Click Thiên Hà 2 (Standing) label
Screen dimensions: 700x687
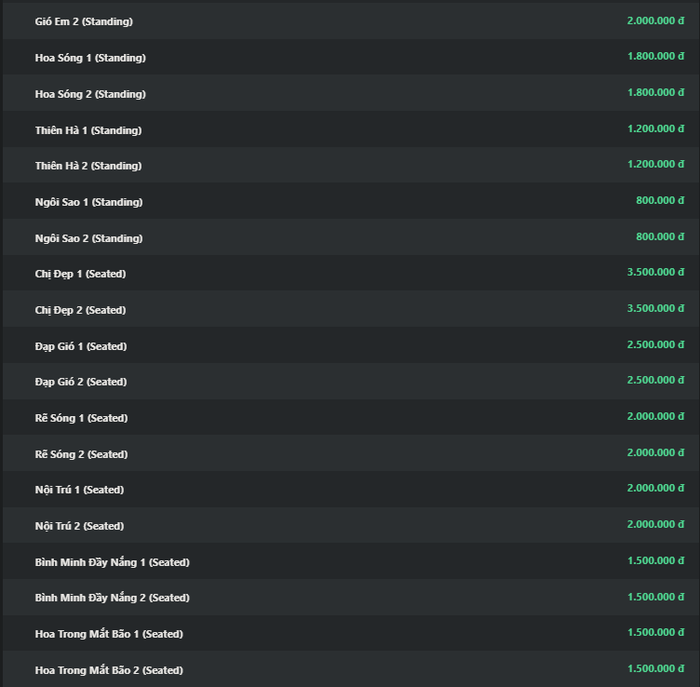pos(88,166)
